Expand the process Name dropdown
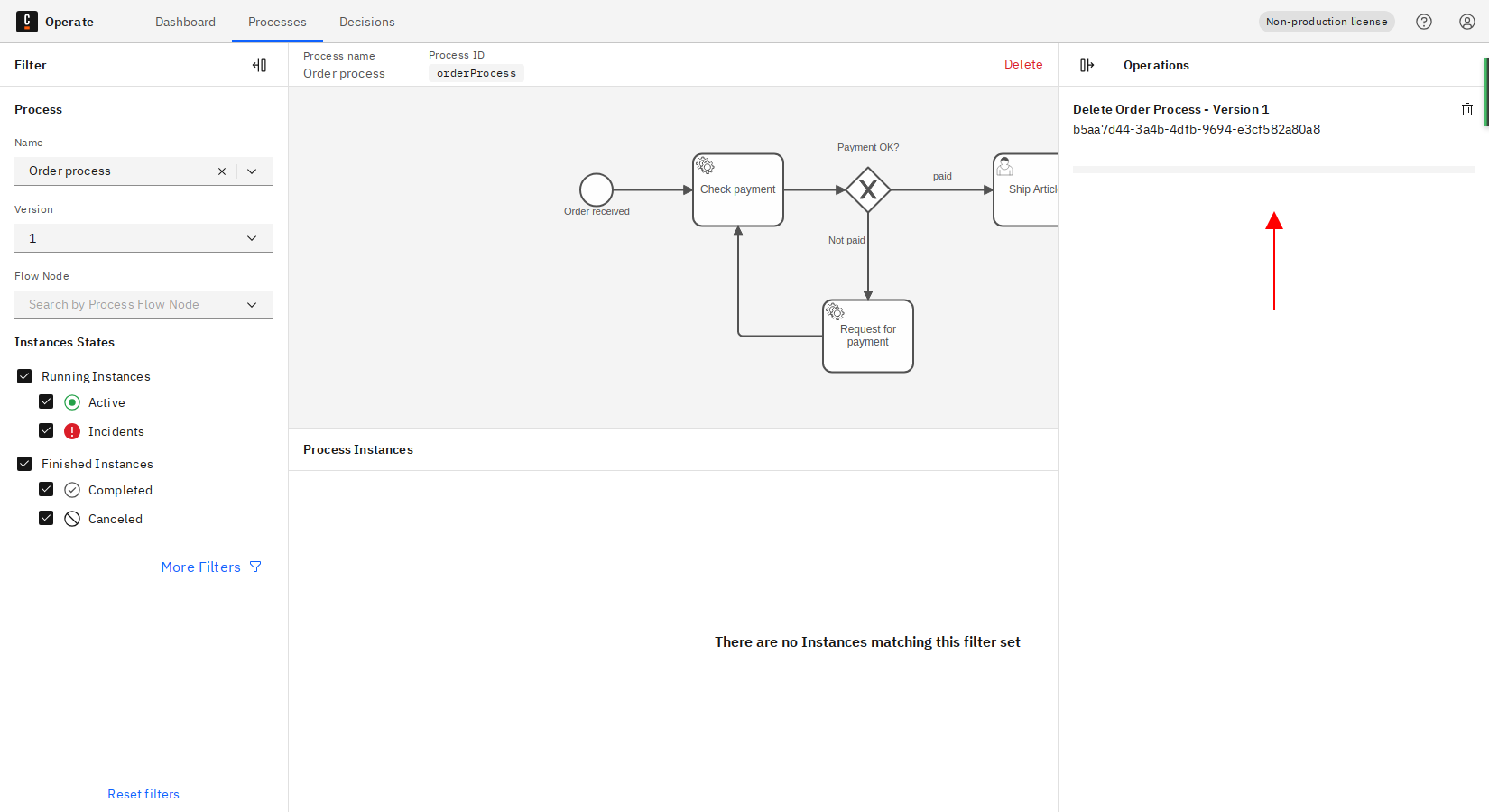The image size is (1489, 812). coord(253,171)
